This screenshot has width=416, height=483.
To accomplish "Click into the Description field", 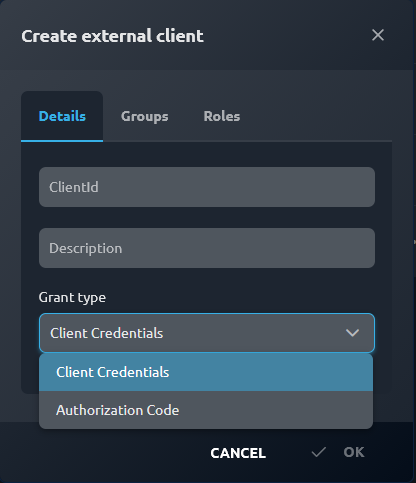I will tap(207, 248).
